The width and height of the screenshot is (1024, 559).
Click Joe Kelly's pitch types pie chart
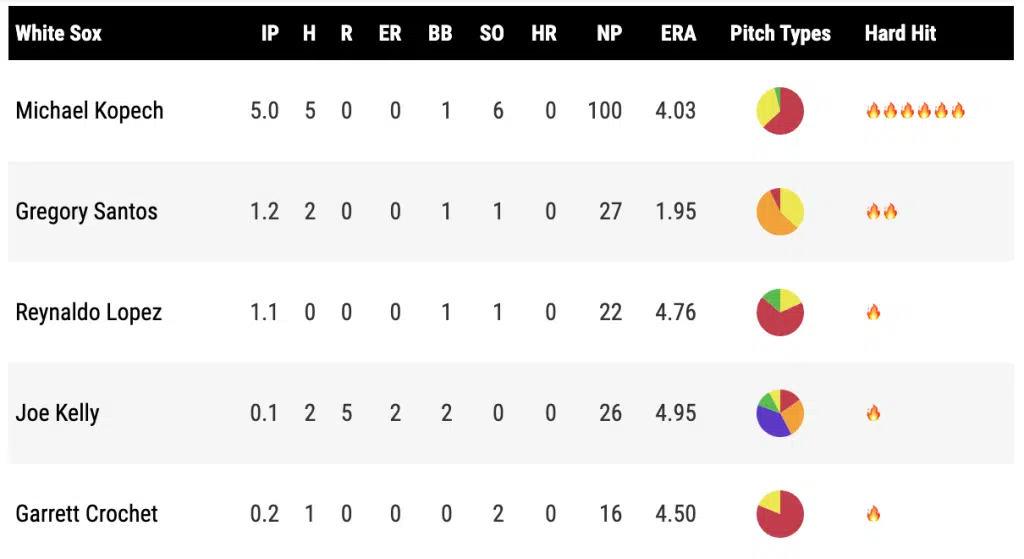point(780,413)
